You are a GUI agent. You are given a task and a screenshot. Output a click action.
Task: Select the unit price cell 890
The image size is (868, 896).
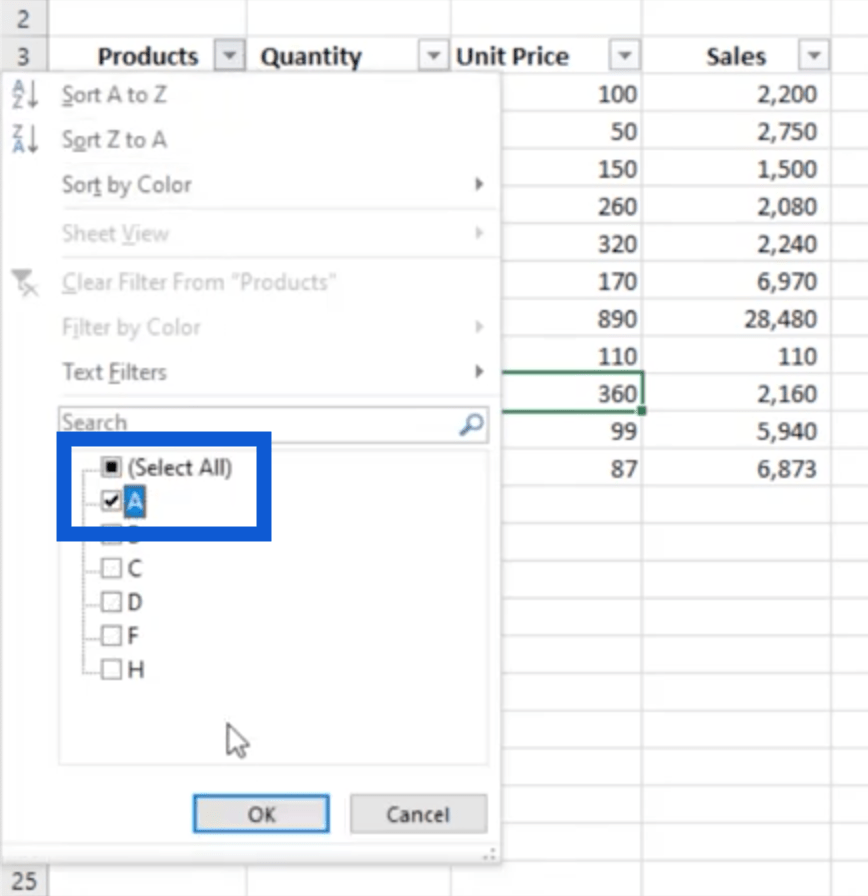[571, 318]
